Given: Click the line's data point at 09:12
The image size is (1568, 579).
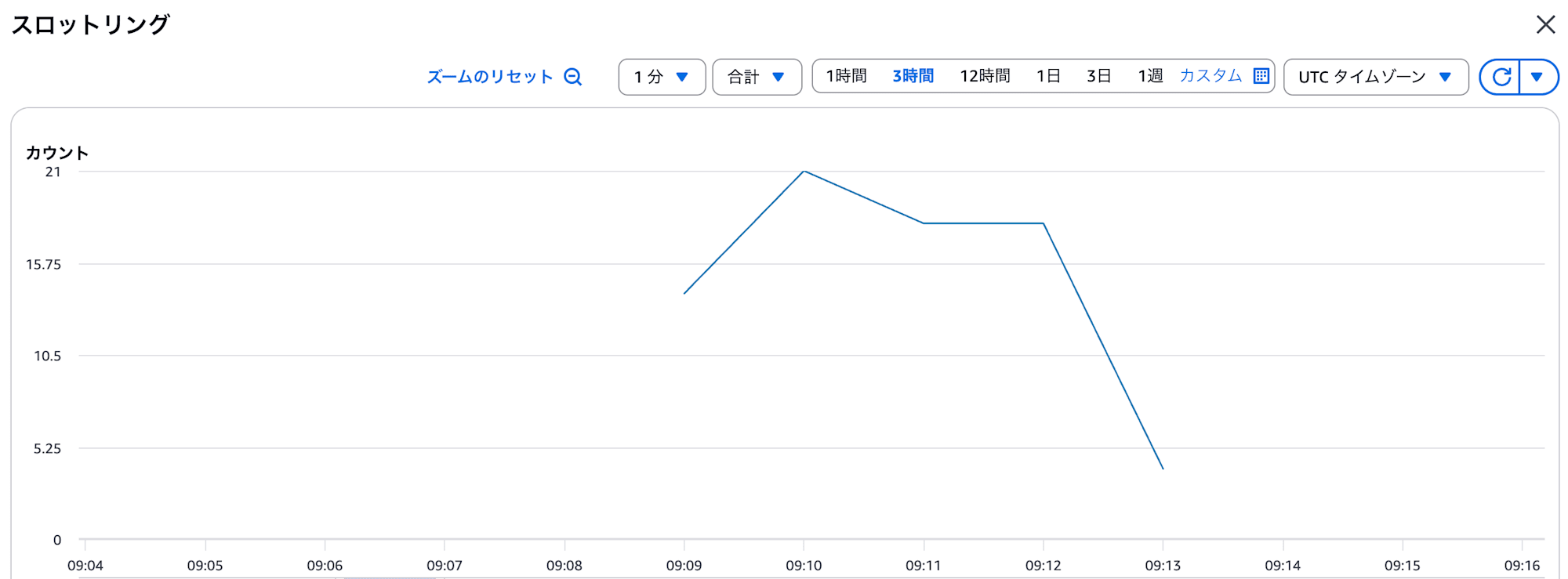Looking at the screenshot, I should (x=1044, y=223).
